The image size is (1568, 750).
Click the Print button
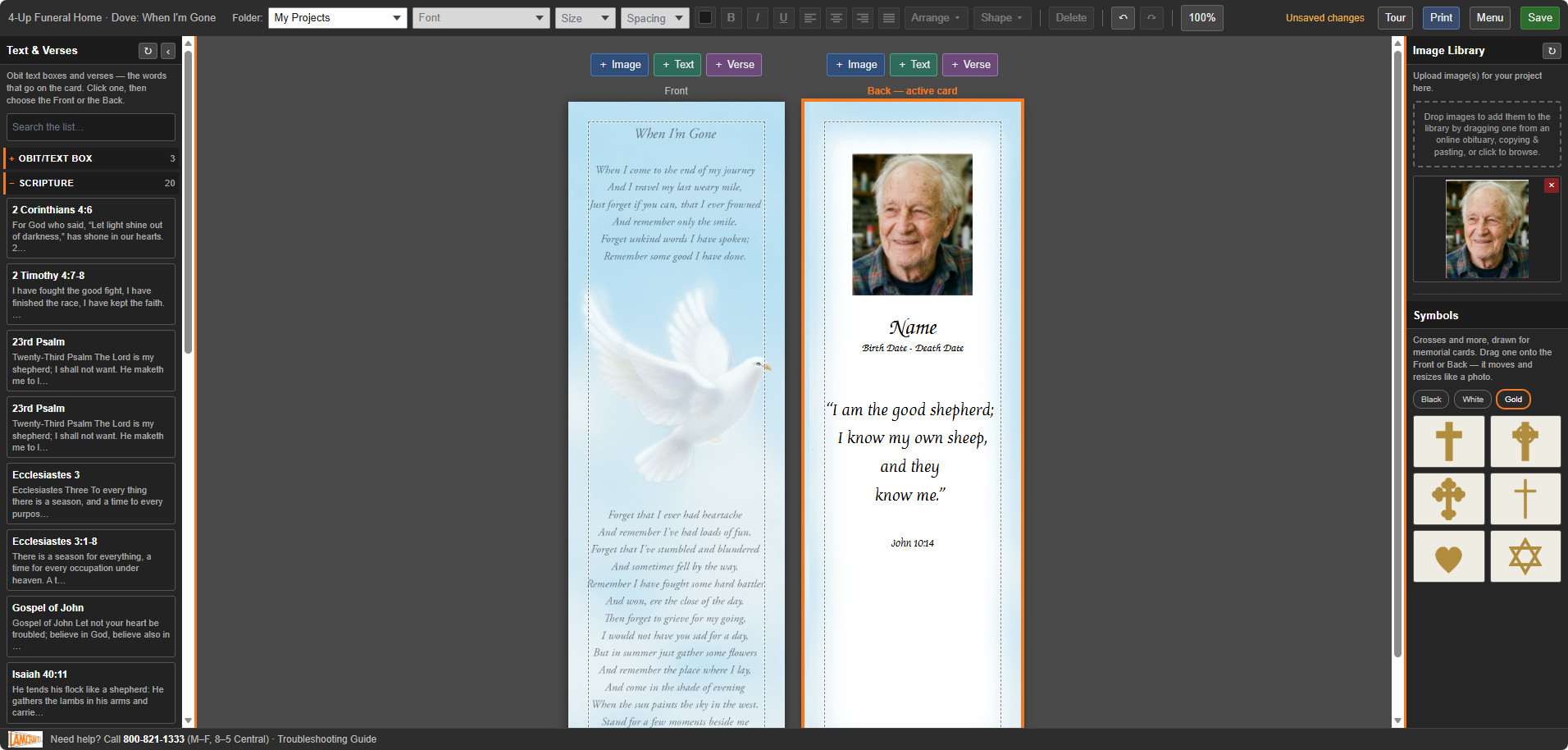1441,17
